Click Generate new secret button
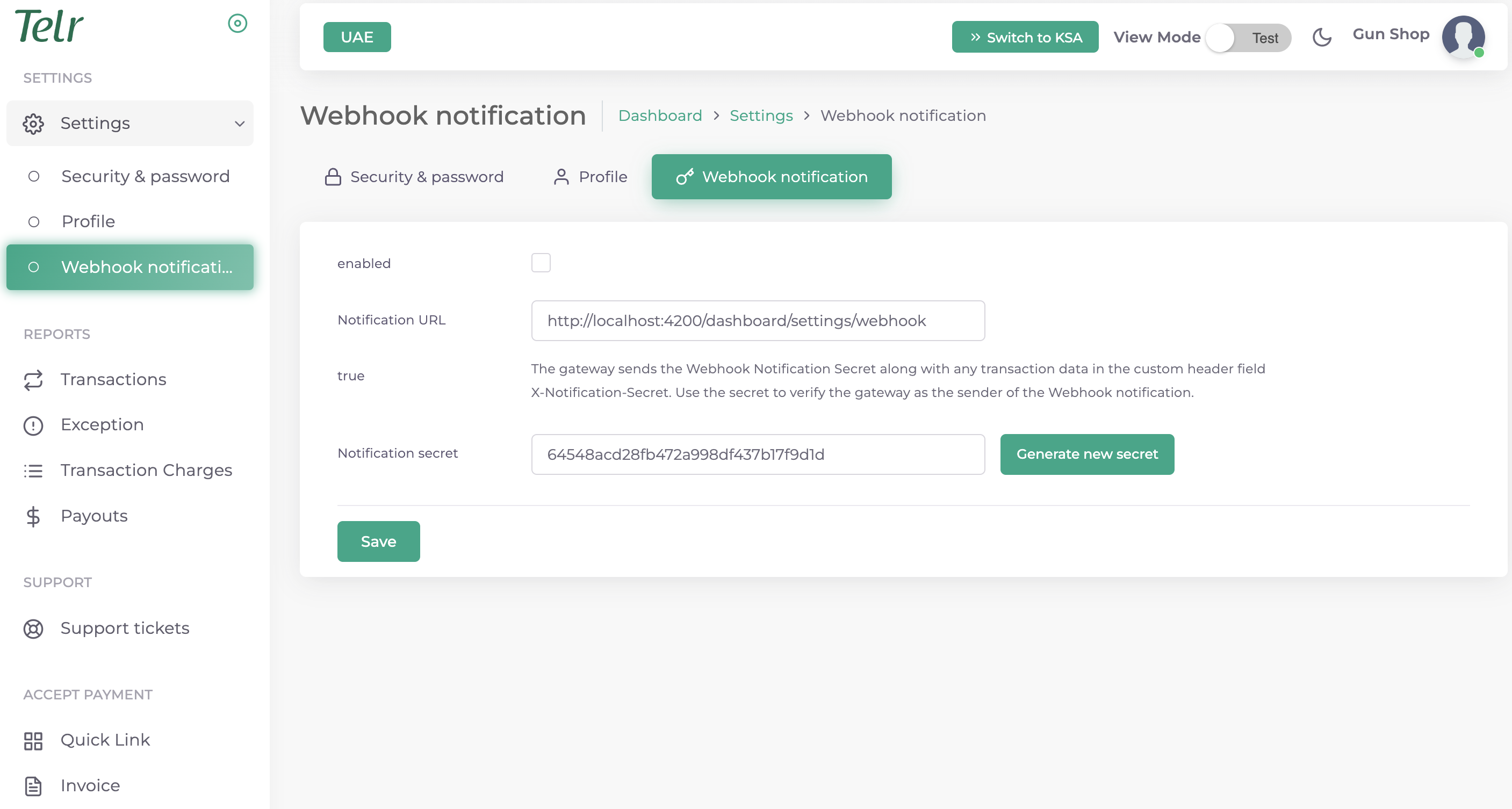This screenshot has width=1512, height=809. click(1087, 454)
